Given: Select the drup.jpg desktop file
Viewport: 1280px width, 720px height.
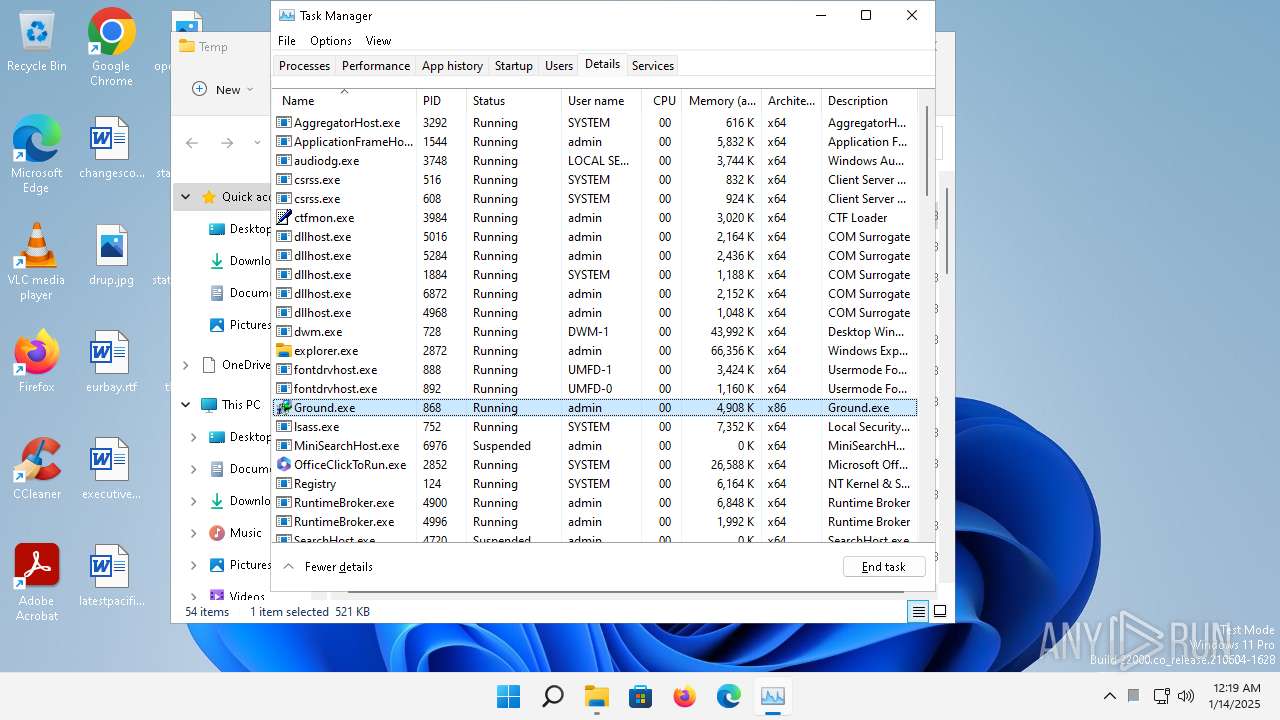Looking at the screenshot, I should click(111, 255).
